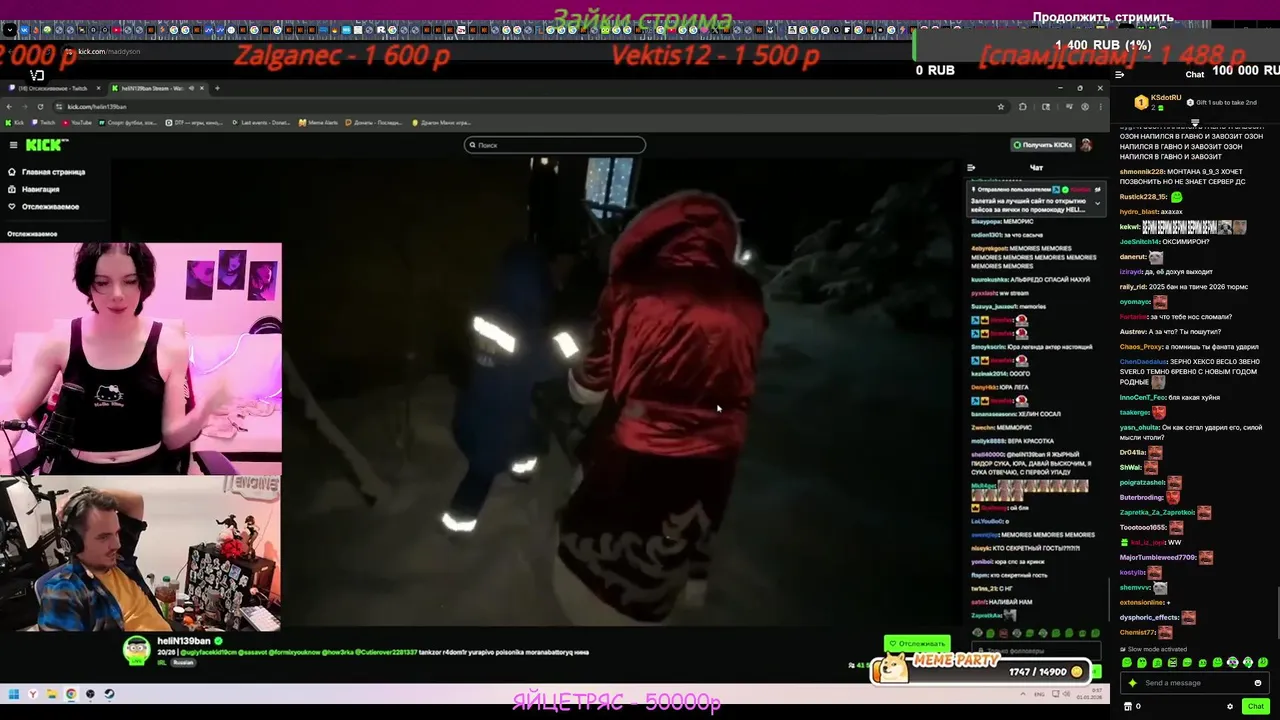This screenshot has height=720, width=1280.
Task: Open the browser extensions puzzle icon
Action: pos(1023,106)
